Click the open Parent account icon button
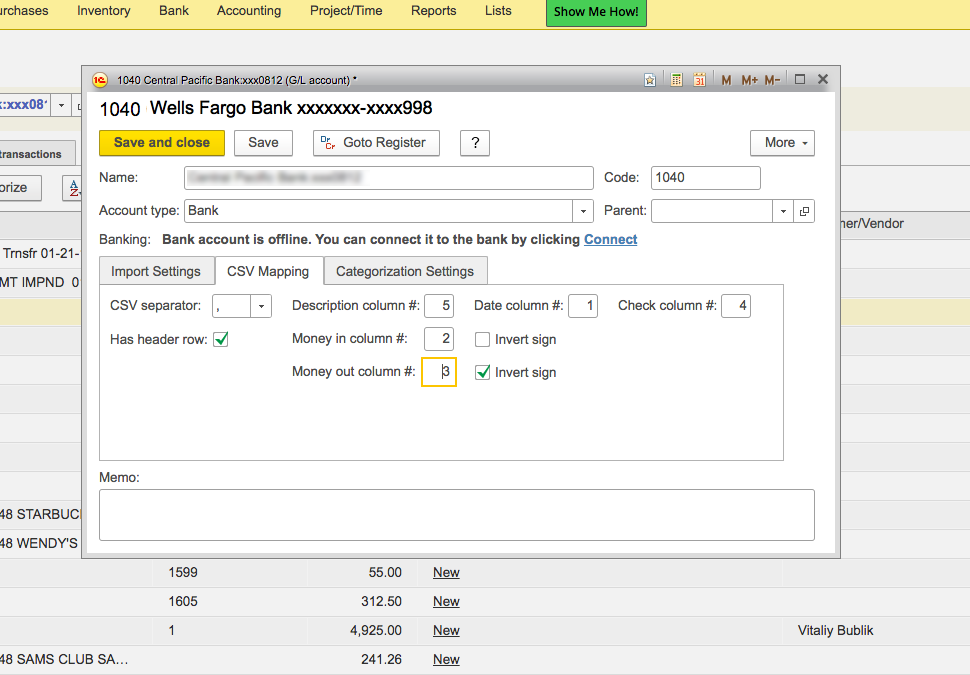 [804, 211]
